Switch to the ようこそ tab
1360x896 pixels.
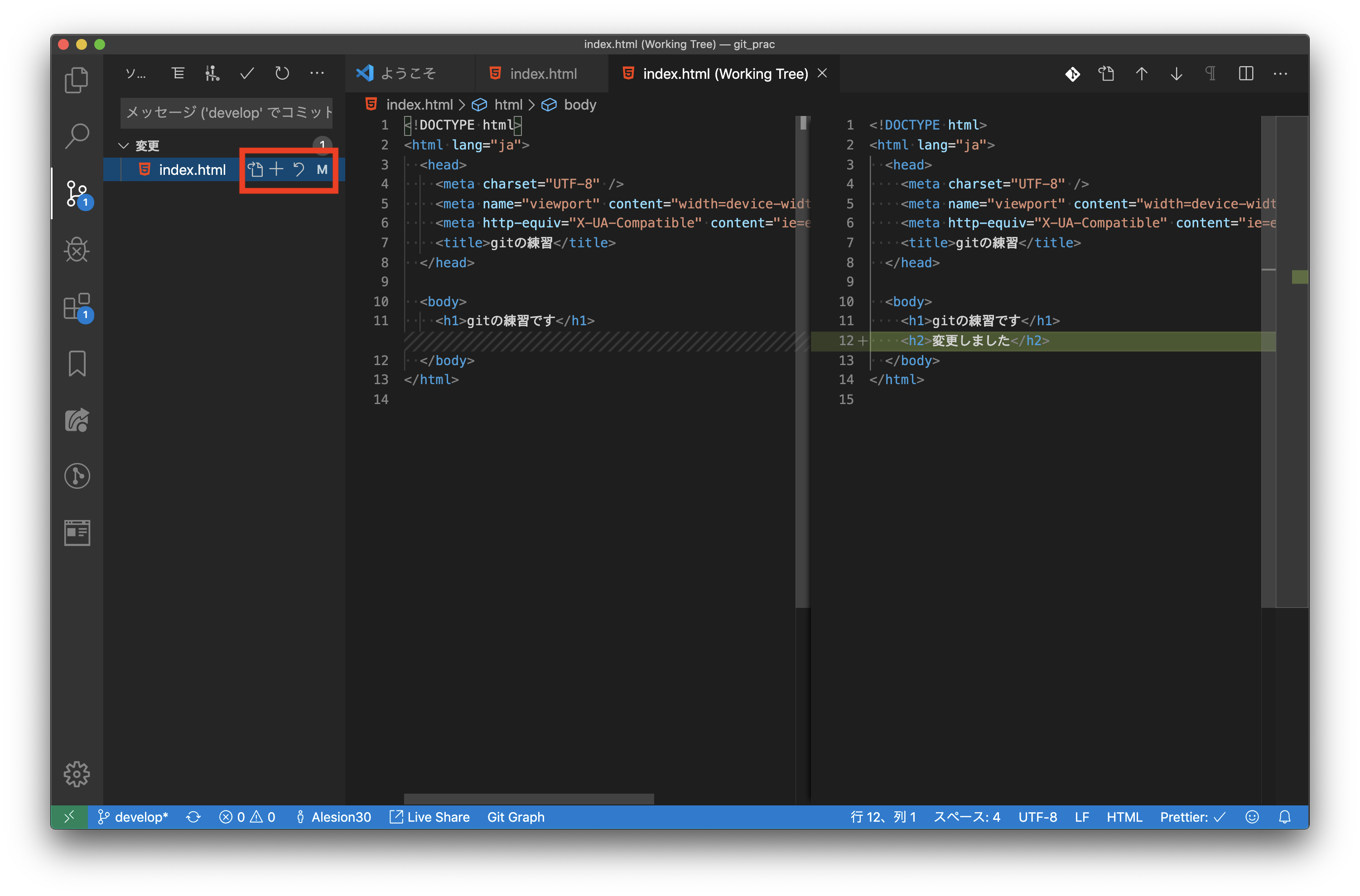408,74
